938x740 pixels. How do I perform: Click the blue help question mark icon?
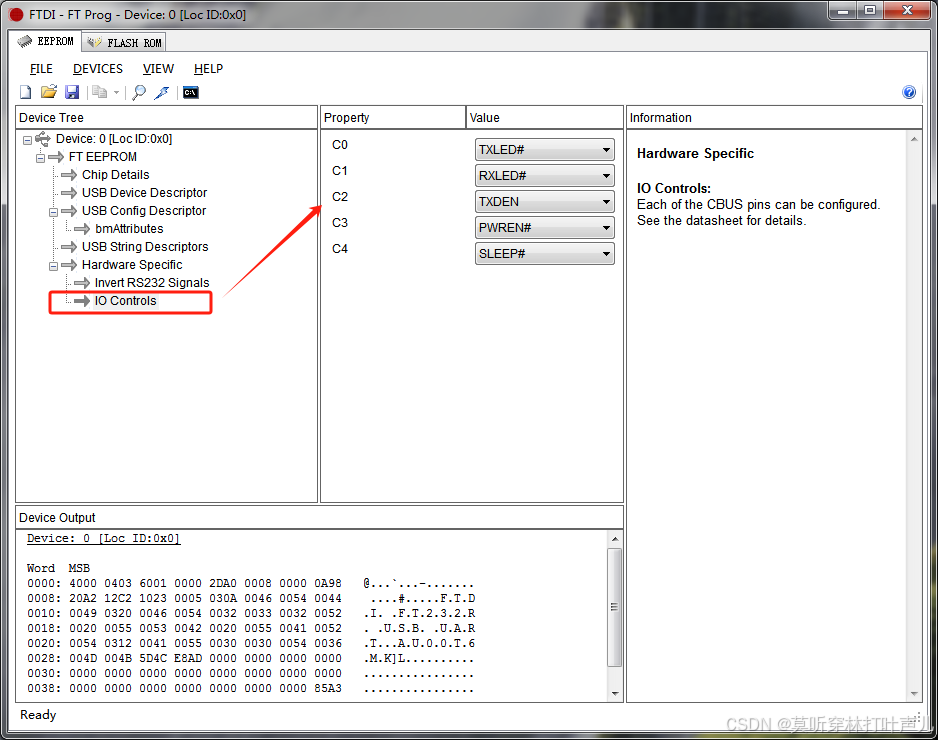[909, 92]
